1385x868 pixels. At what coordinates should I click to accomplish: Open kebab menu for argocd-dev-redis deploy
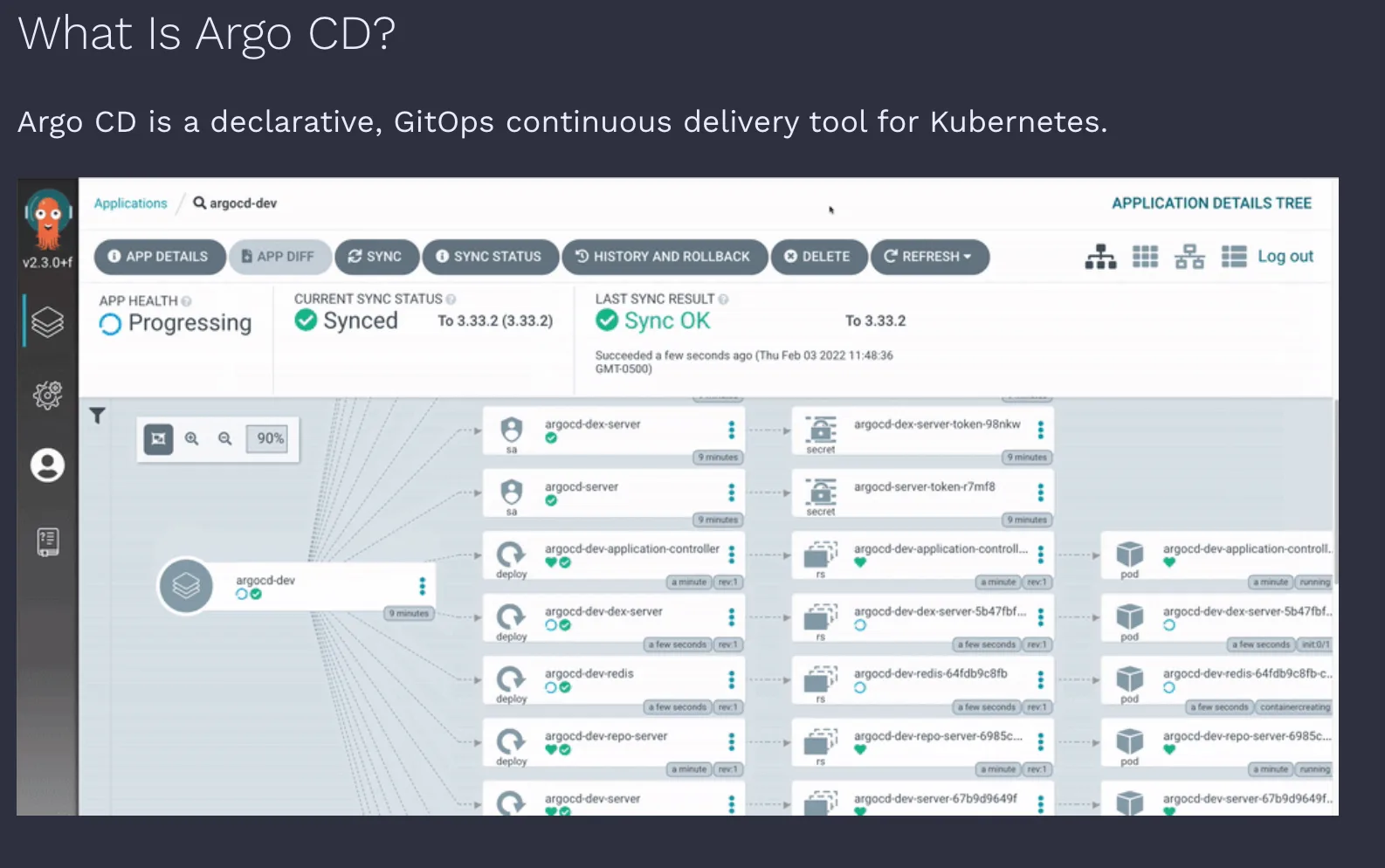point(731,679)
